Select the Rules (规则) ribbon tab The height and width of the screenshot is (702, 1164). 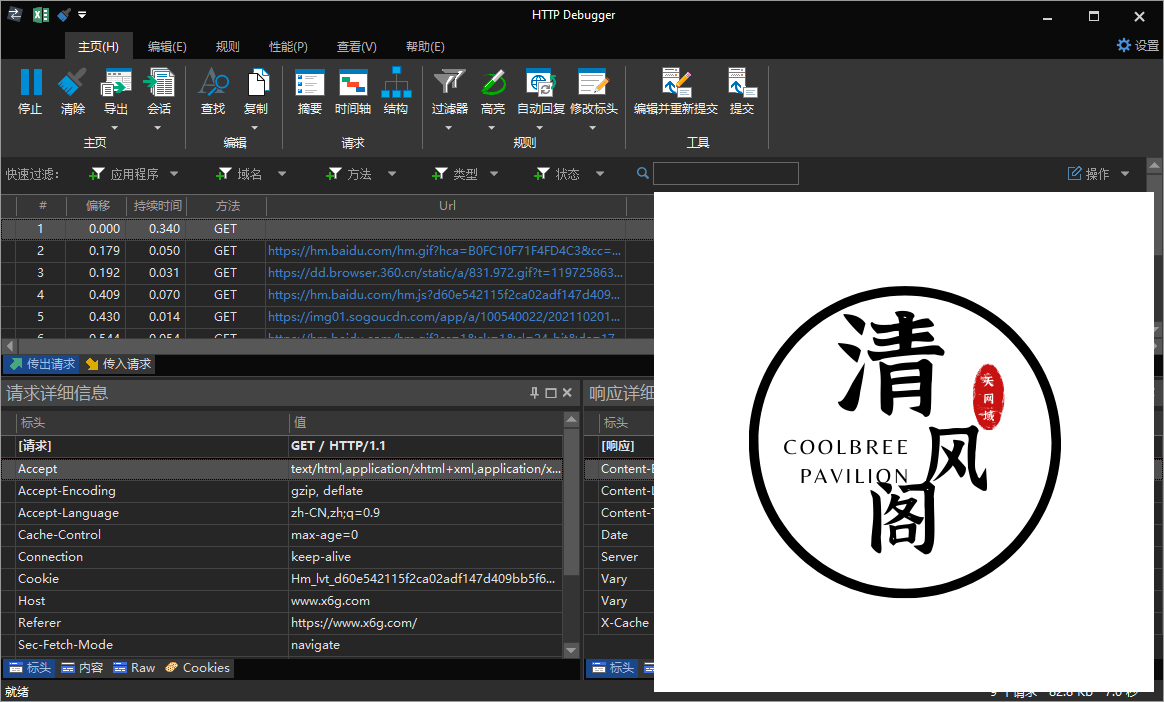click(227, 46)
